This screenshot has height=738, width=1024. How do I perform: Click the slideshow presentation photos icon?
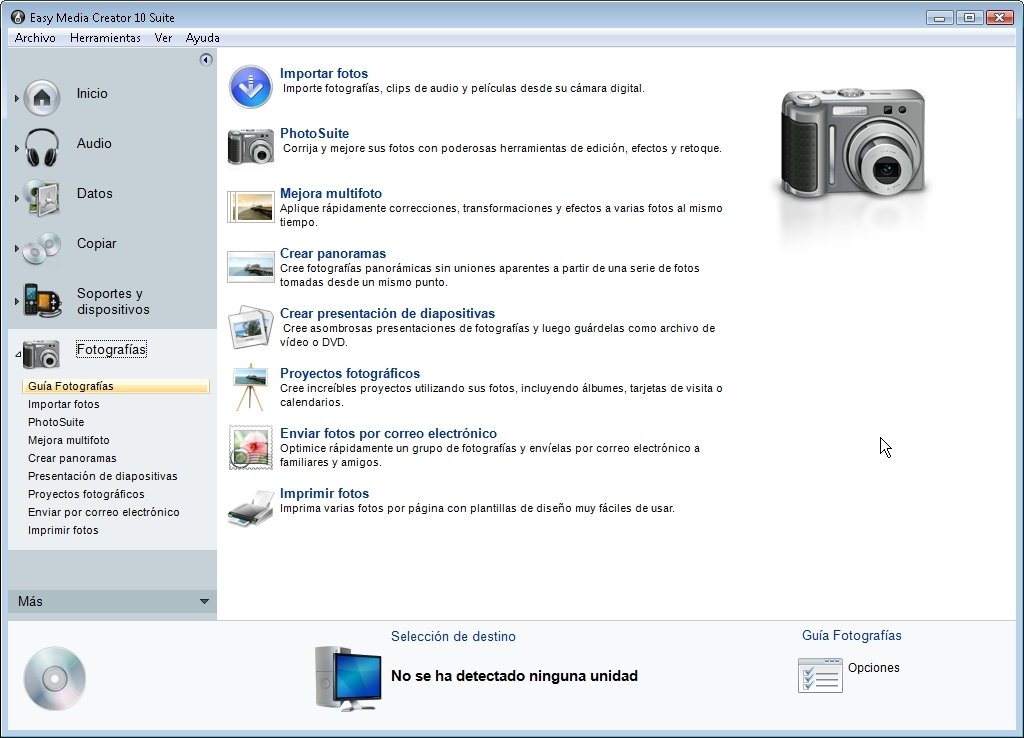(251, 327)
